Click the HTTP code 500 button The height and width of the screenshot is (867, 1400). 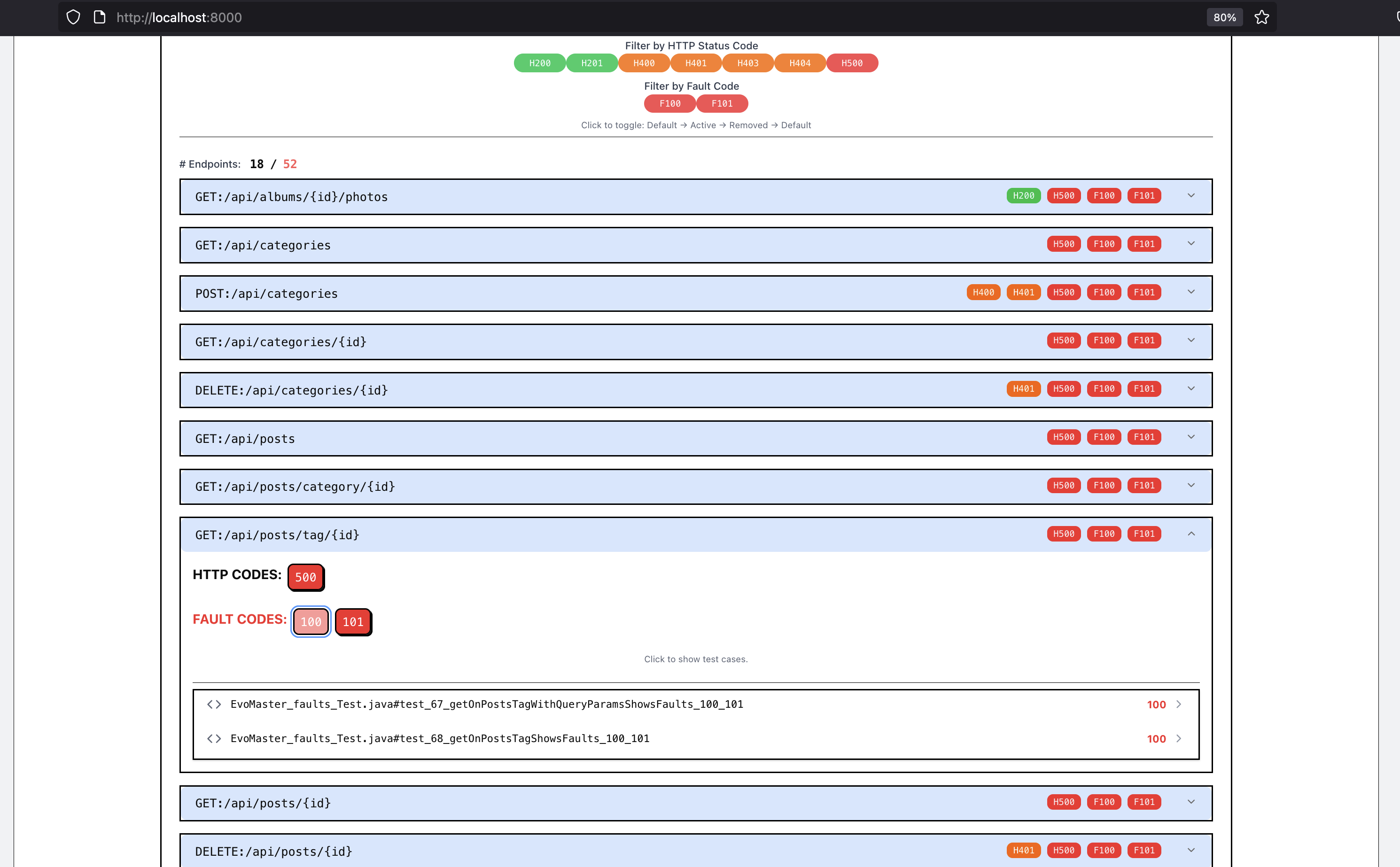coord(305,577)
